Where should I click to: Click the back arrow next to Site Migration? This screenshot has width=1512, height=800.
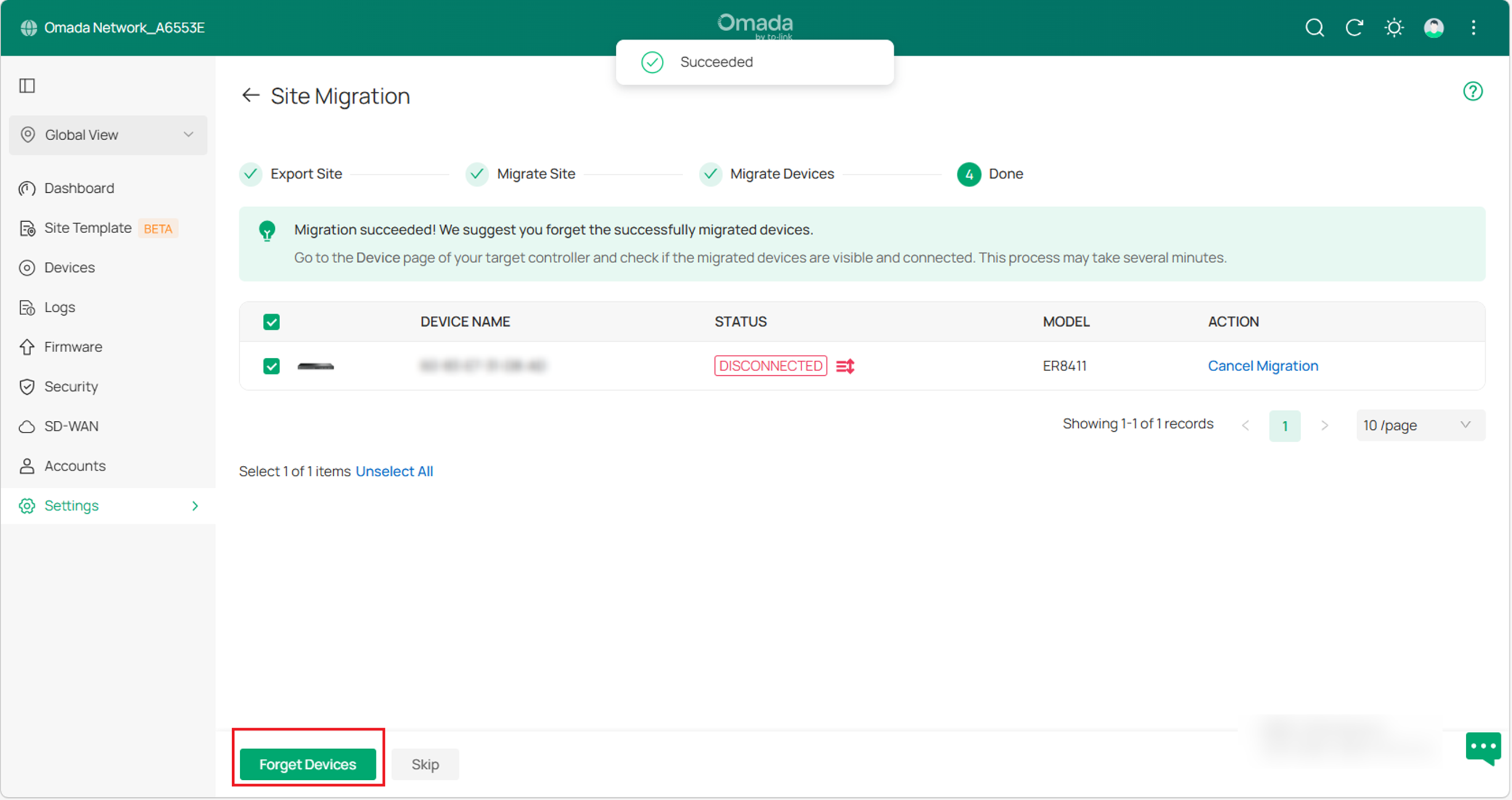tap(251, 96)
